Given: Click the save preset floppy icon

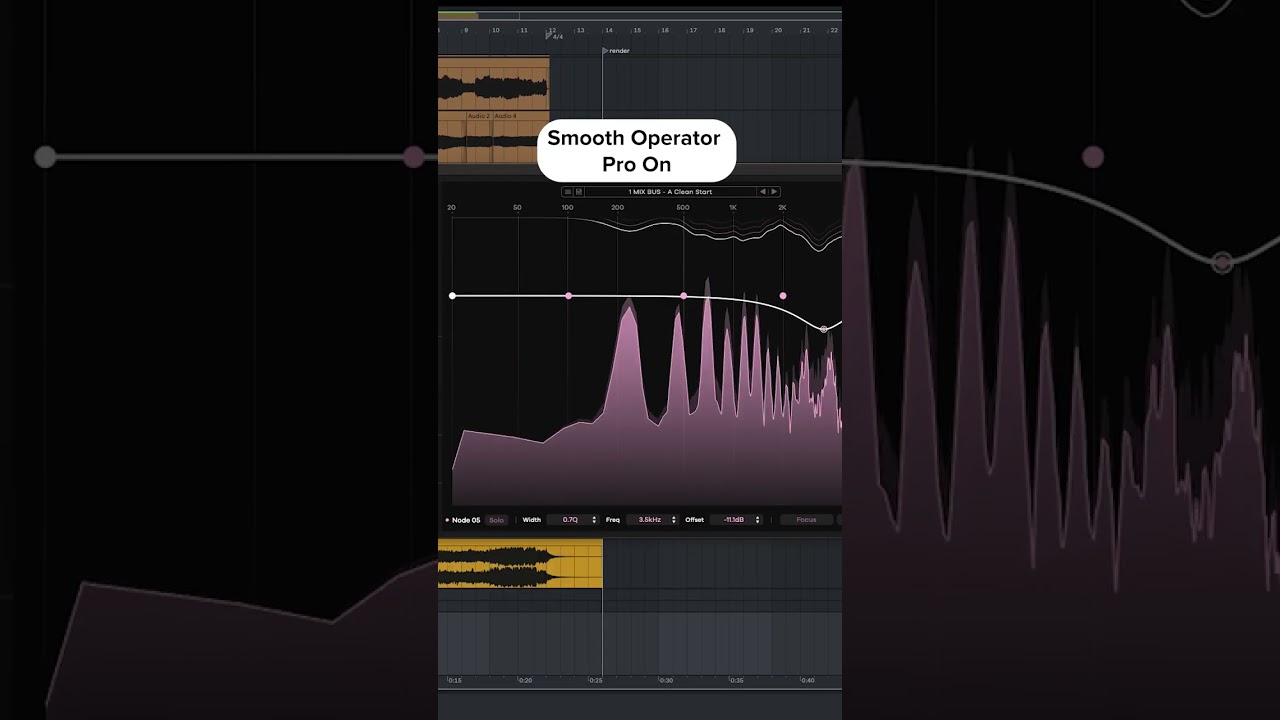Looking at the screenshot, I should pos(578,192).
